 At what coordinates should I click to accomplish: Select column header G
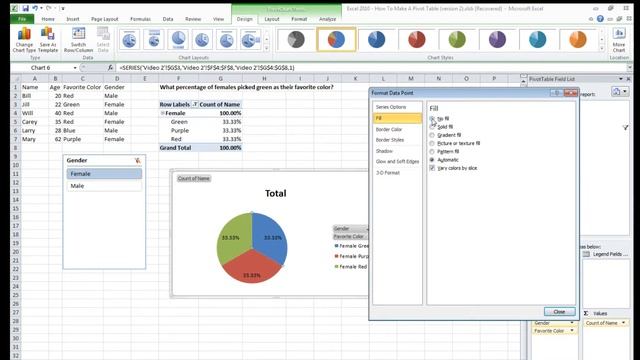pyautogui.click(x=220, y=78)
